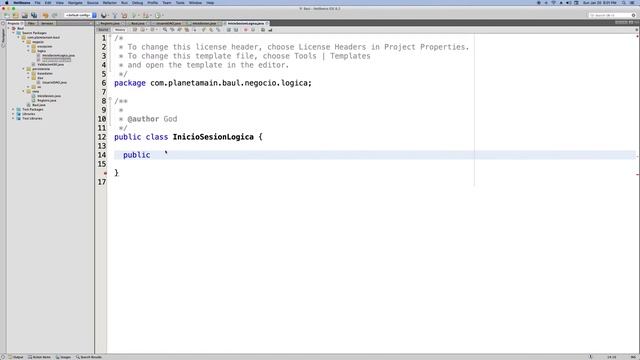640x360 pixels.
Task: Click the Stop Macro Recording icon
Action: coord(253,30)
